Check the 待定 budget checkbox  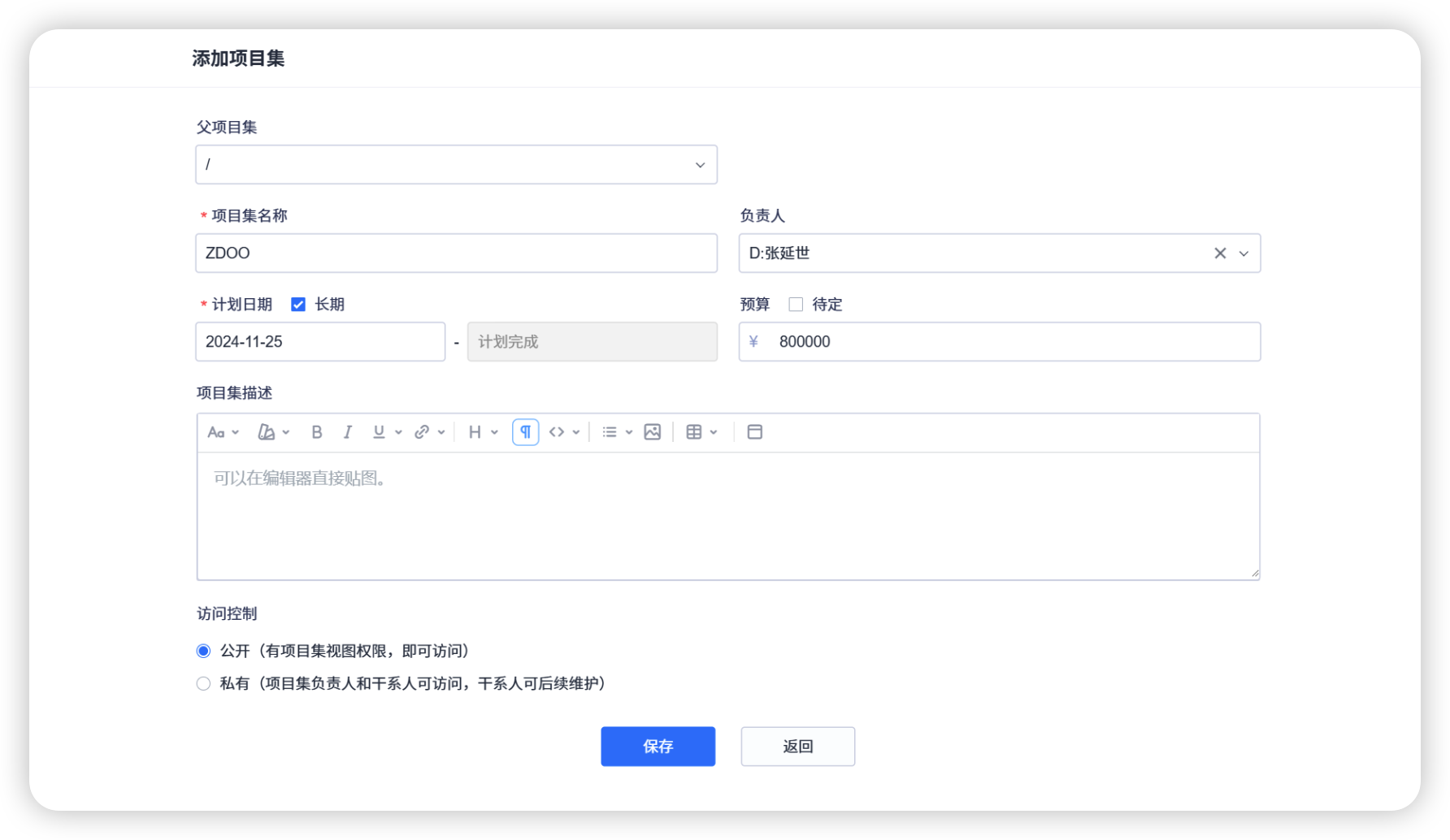coord(796,305)
